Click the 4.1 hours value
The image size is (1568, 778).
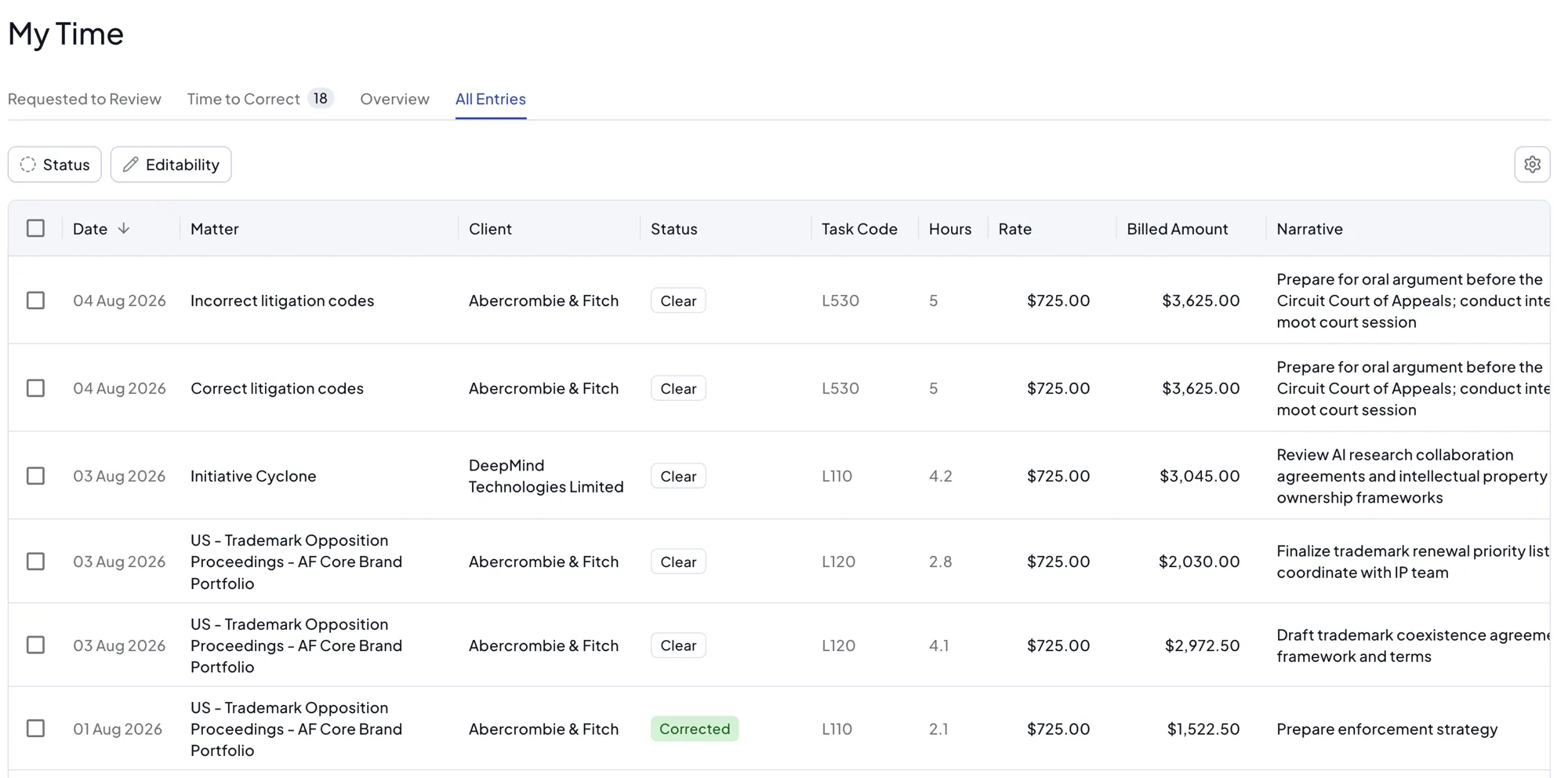point(938,645)
